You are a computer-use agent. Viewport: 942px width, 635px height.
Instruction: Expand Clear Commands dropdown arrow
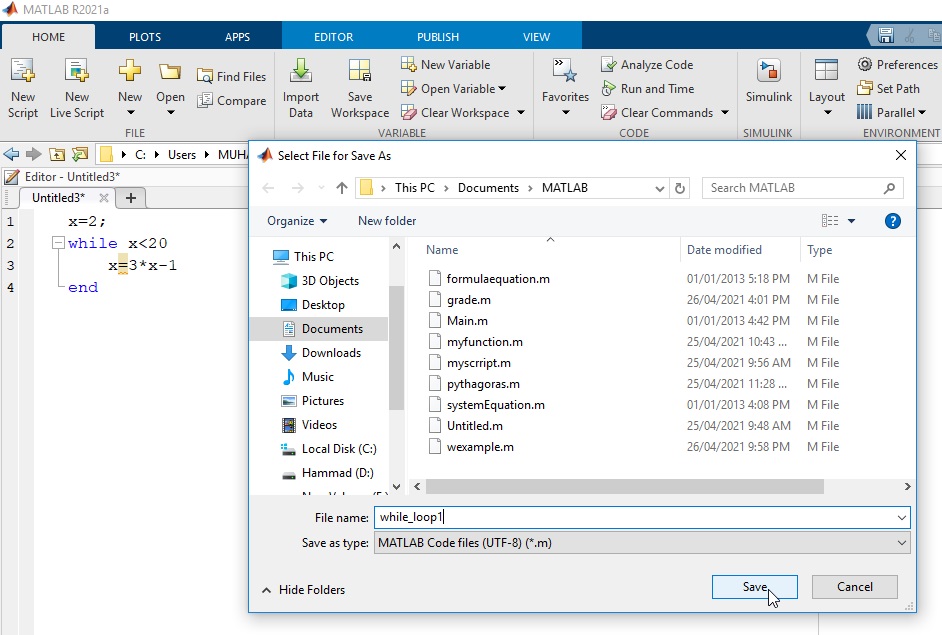[725, 112]
